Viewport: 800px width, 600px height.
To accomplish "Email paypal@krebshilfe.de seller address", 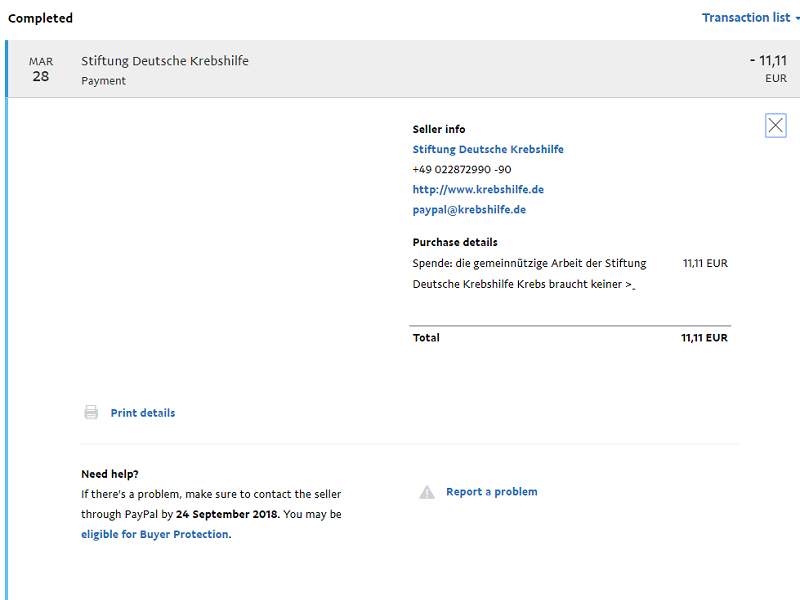I will [x=469, y=210].
